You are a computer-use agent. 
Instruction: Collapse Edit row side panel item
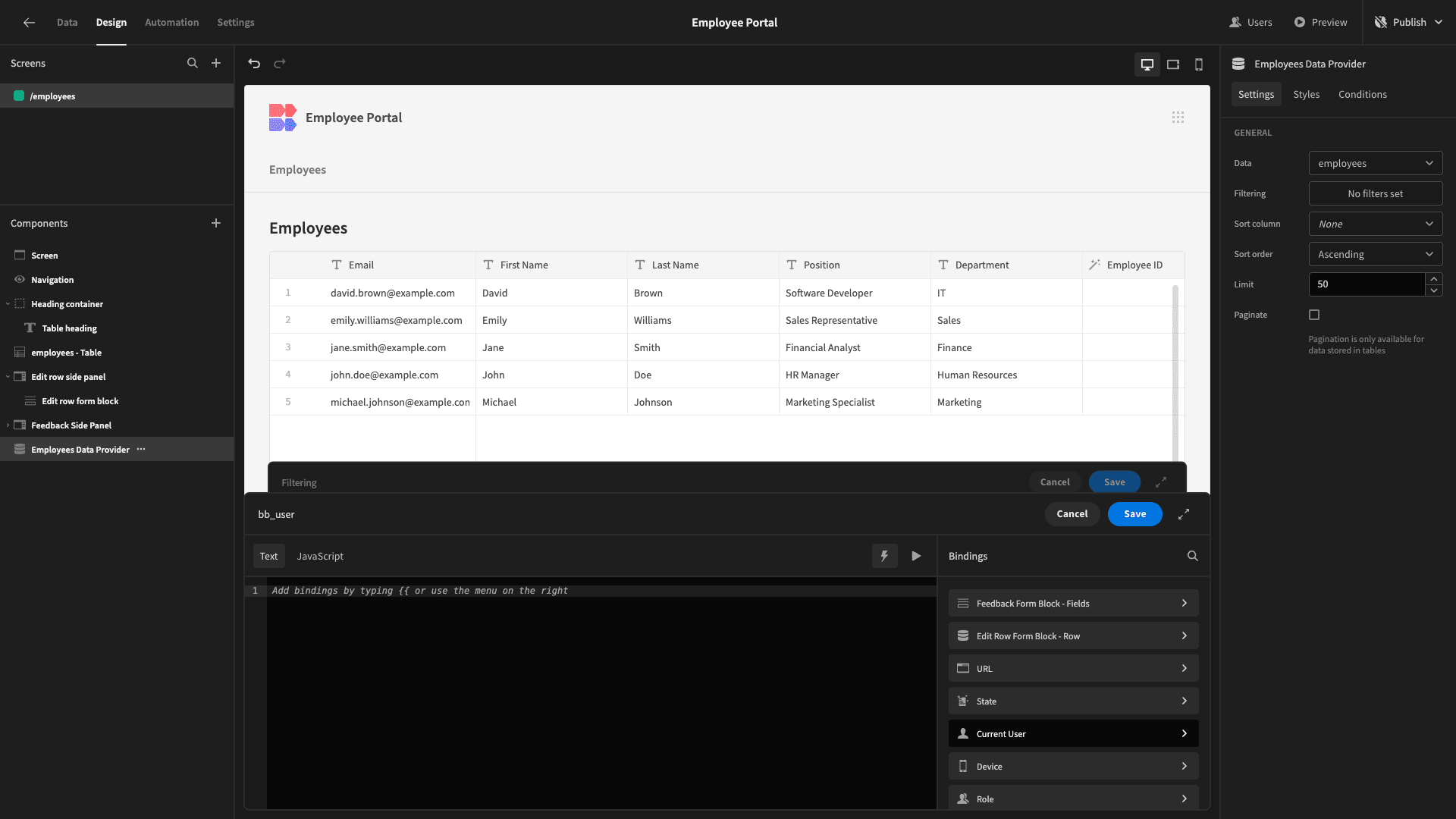(8, 377)
